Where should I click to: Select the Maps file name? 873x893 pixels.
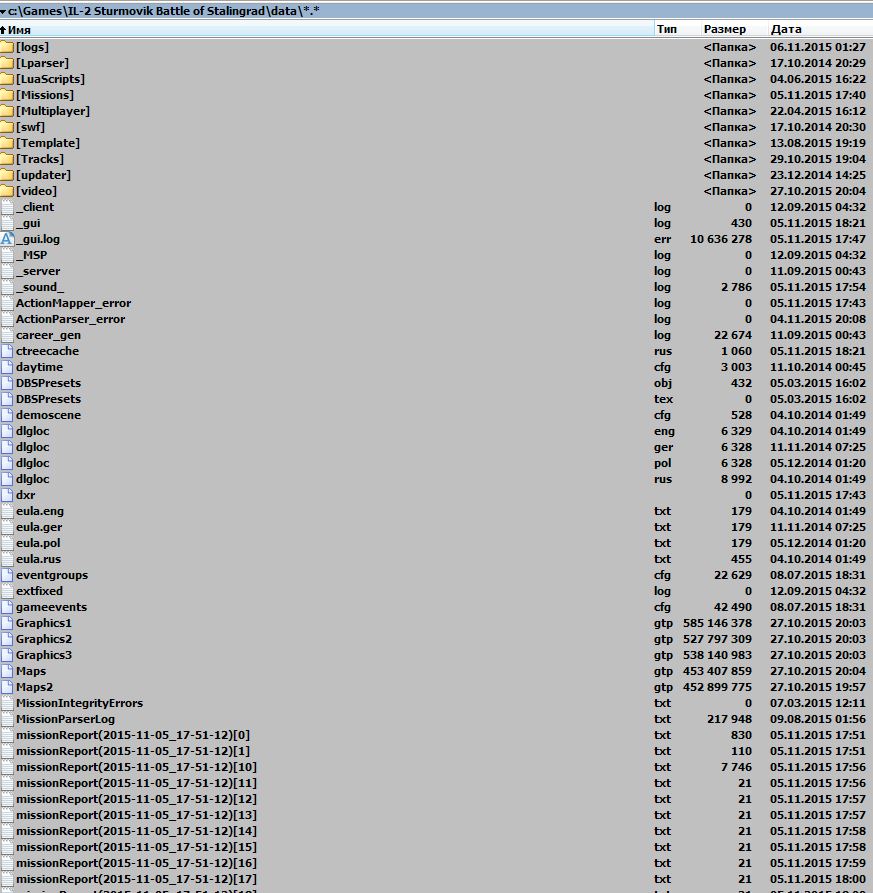tap(31, 671)
